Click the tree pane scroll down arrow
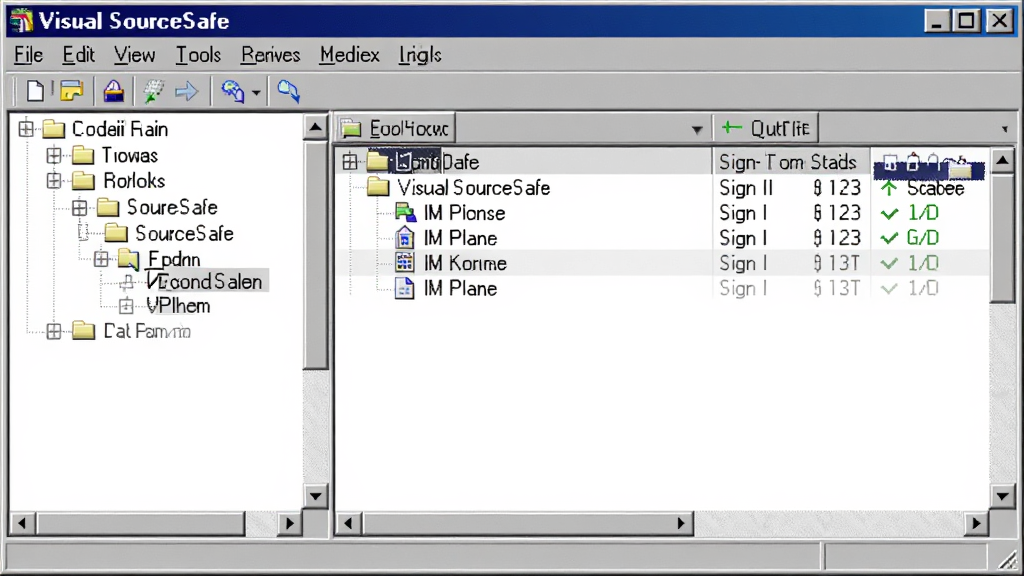Image resolution: width=1024 pixels, height=576 pixels. coord(315,496)
